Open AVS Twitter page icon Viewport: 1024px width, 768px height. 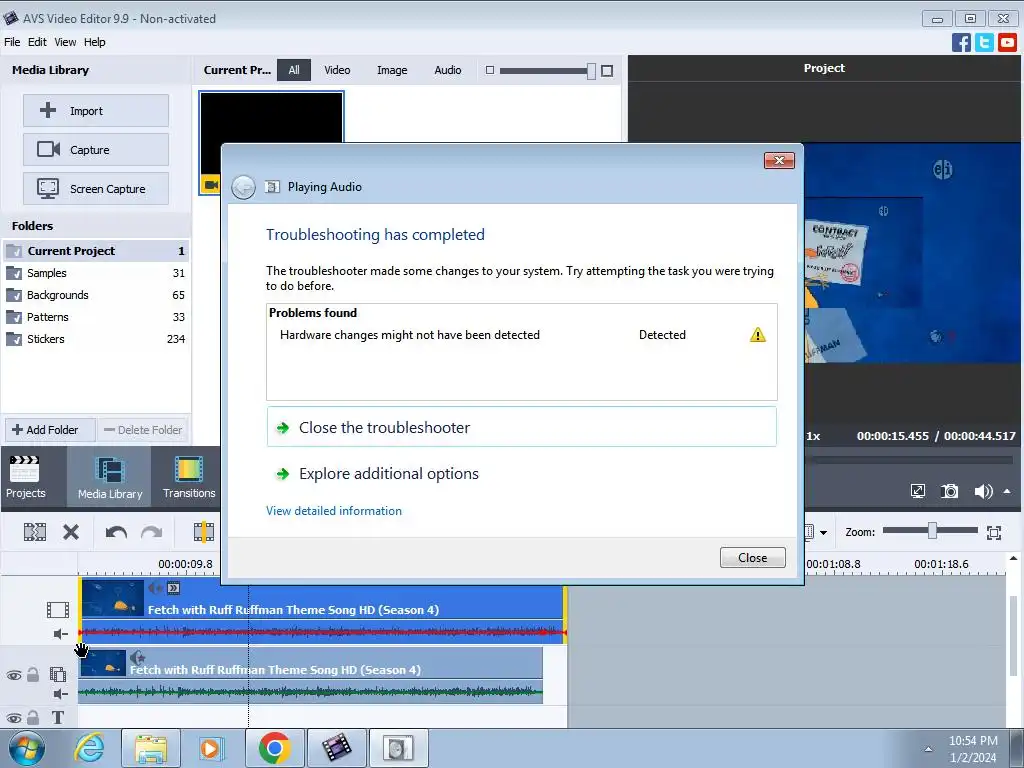(x=984, y=43)
